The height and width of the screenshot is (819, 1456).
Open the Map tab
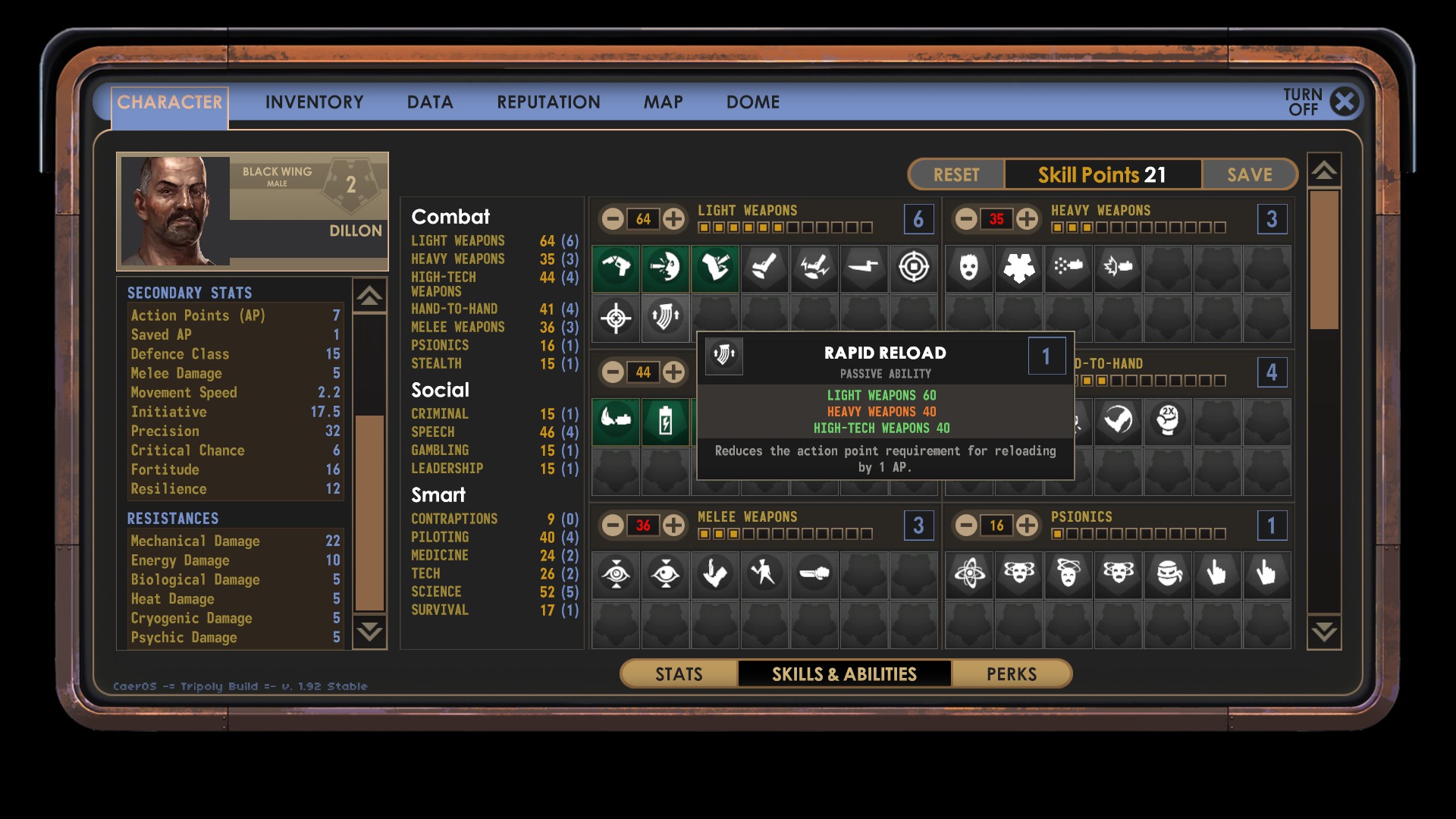[x=663, y=102]
